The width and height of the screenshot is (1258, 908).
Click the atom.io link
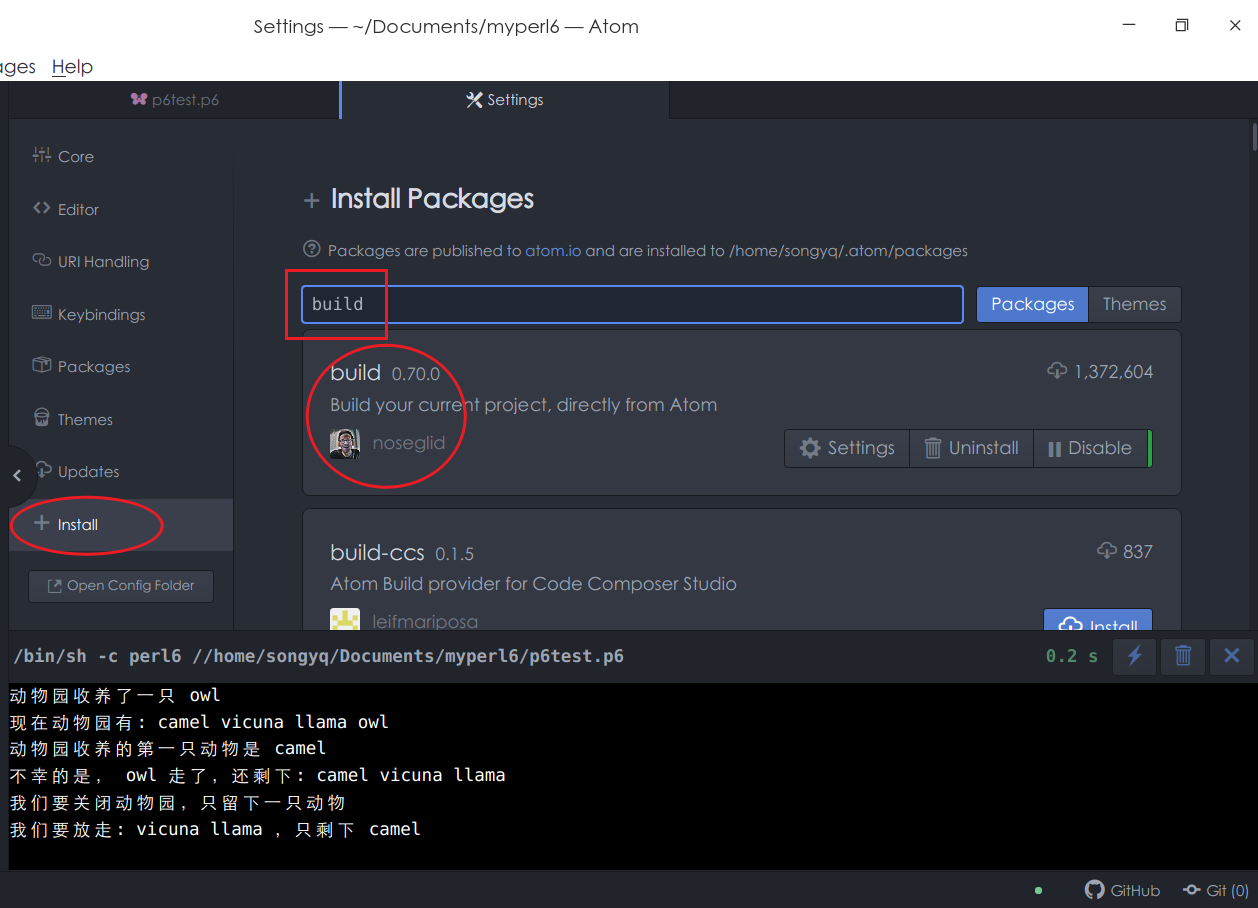[553, 251]
